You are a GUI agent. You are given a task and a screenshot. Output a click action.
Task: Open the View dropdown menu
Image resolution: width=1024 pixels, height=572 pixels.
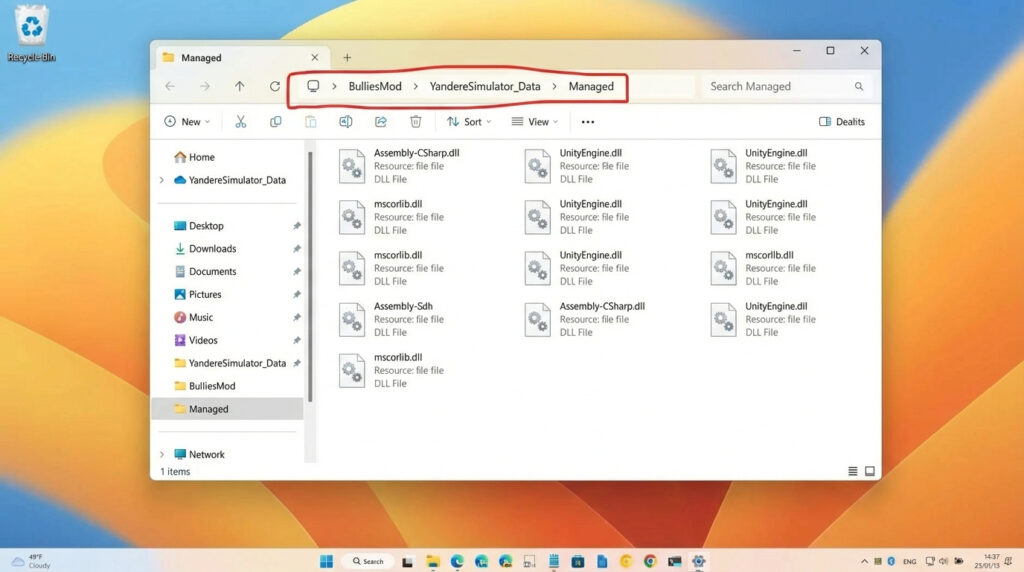(x=535, y=122)
